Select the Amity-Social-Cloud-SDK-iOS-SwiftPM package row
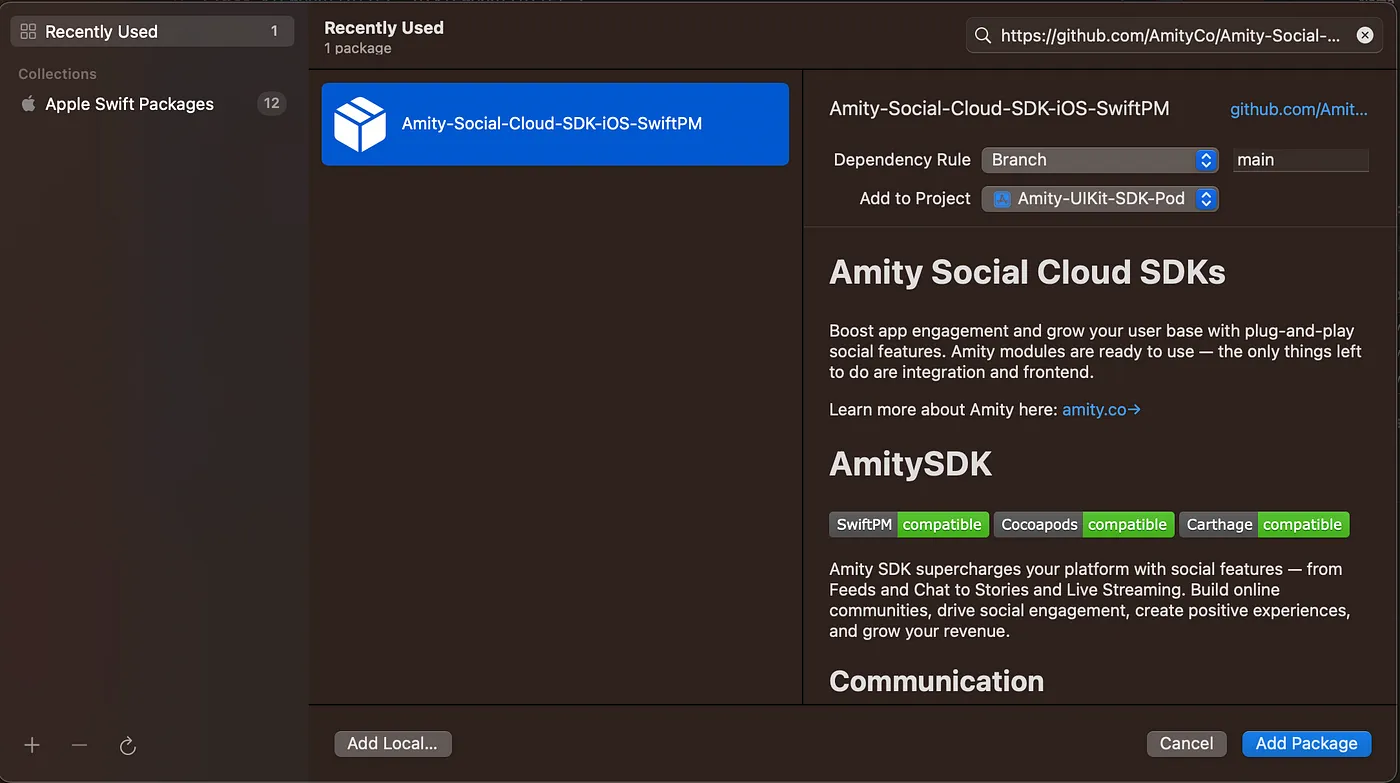 (x=555, y=124)
